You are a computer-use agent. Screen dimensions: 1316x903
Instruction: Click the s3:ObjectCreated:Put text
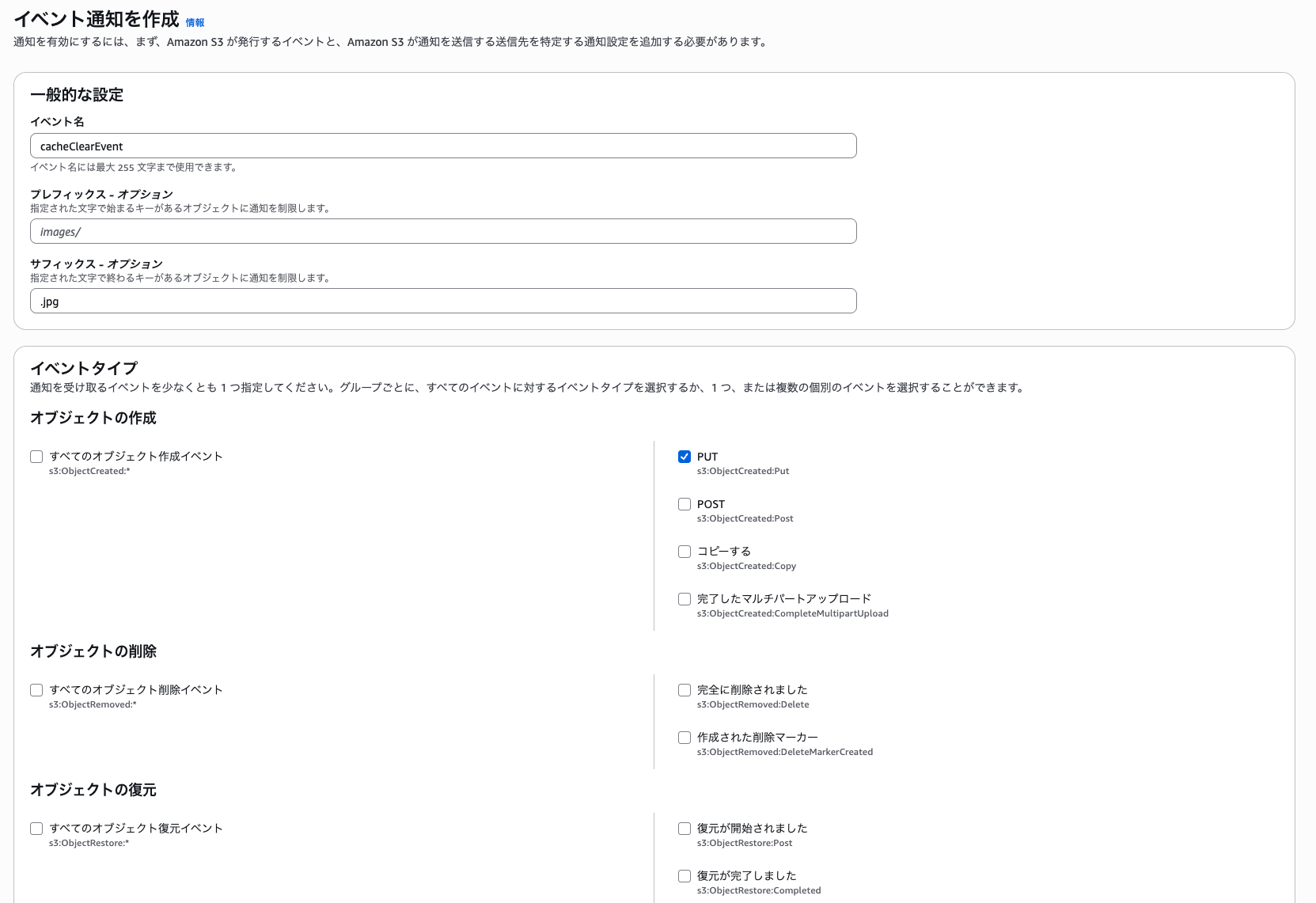pyautogui.click(x=743, y=471)
